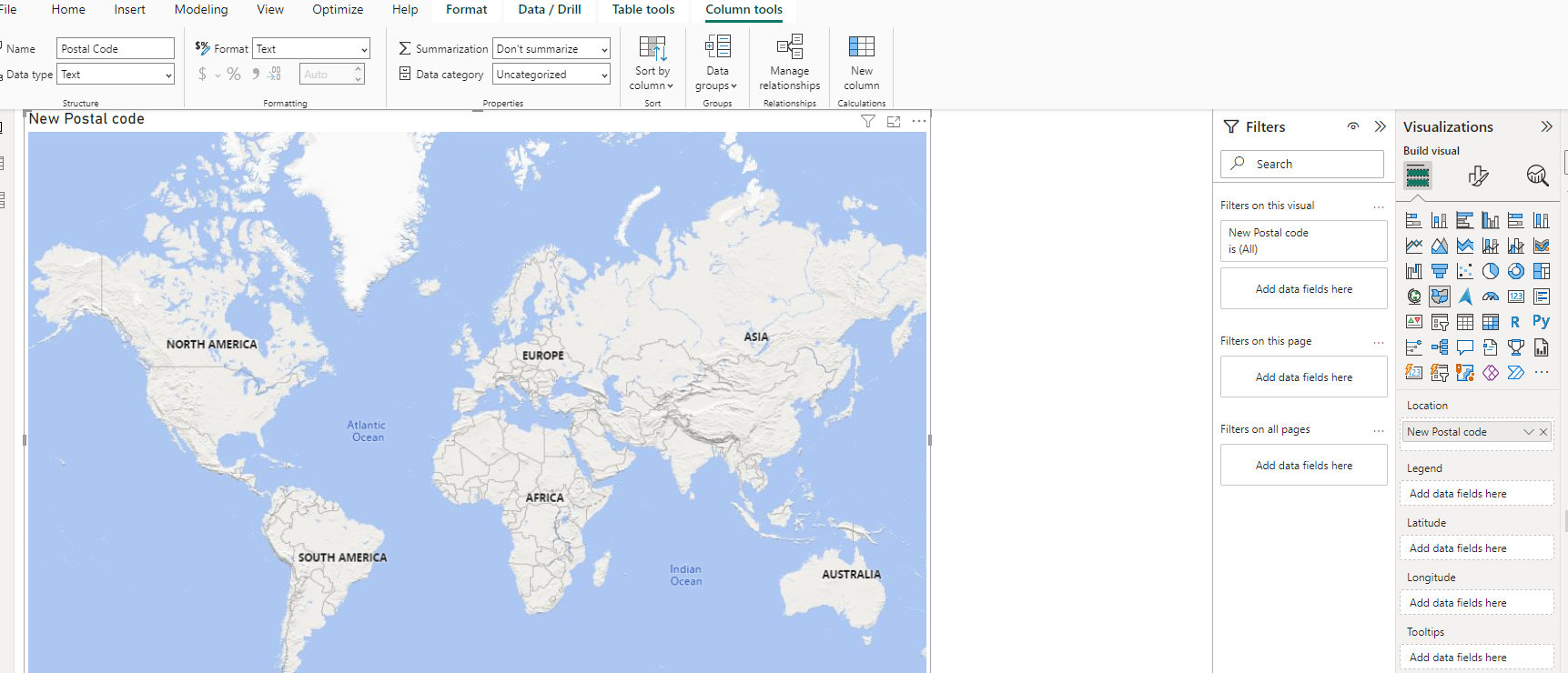The height and width of the screenshot is (673, 1568).
Task: Open the Analytics magnifier pane icon
Action: point(1537,176)
